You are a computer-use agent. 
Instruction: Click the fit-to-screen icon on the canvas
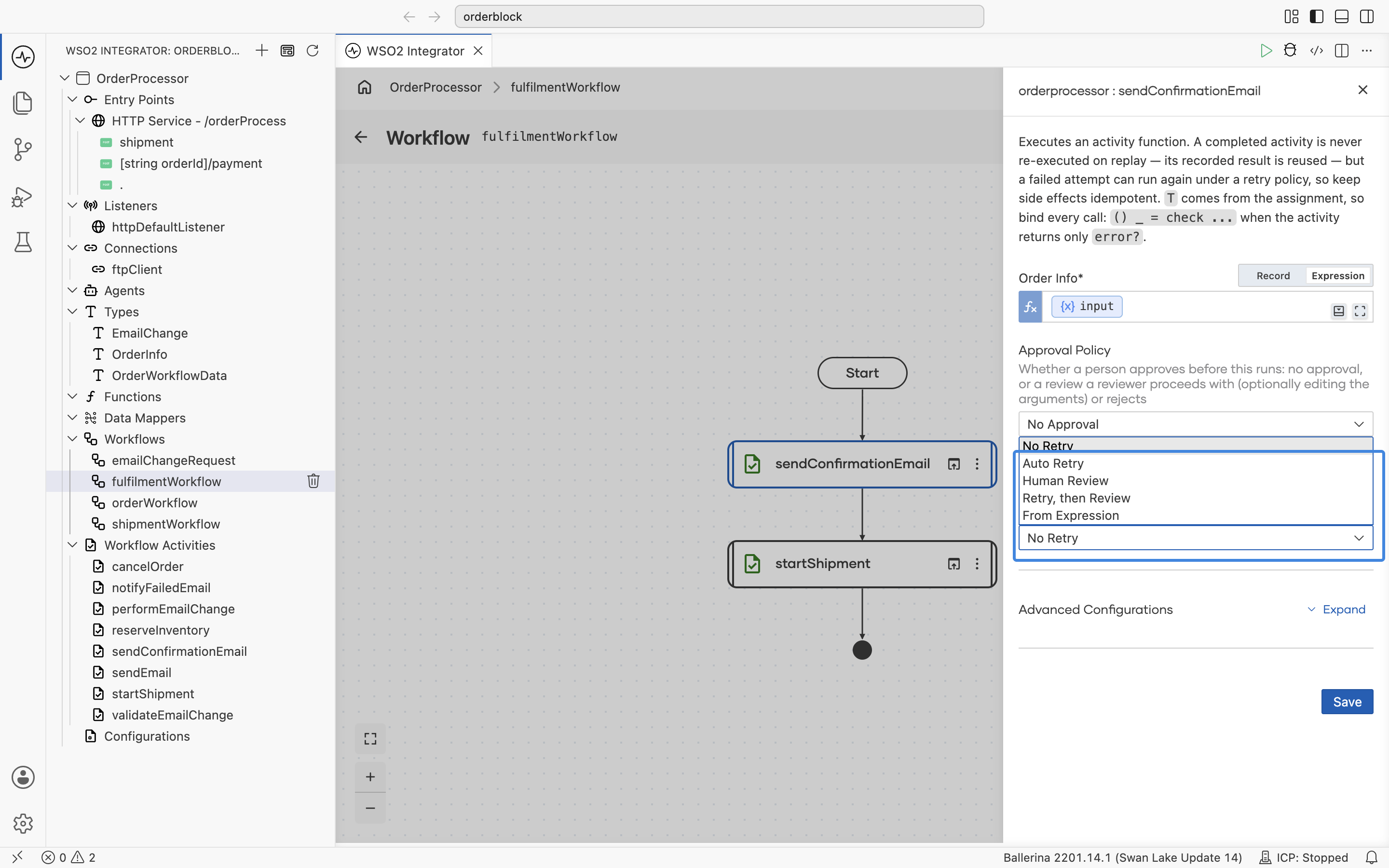tap(370, 738)
